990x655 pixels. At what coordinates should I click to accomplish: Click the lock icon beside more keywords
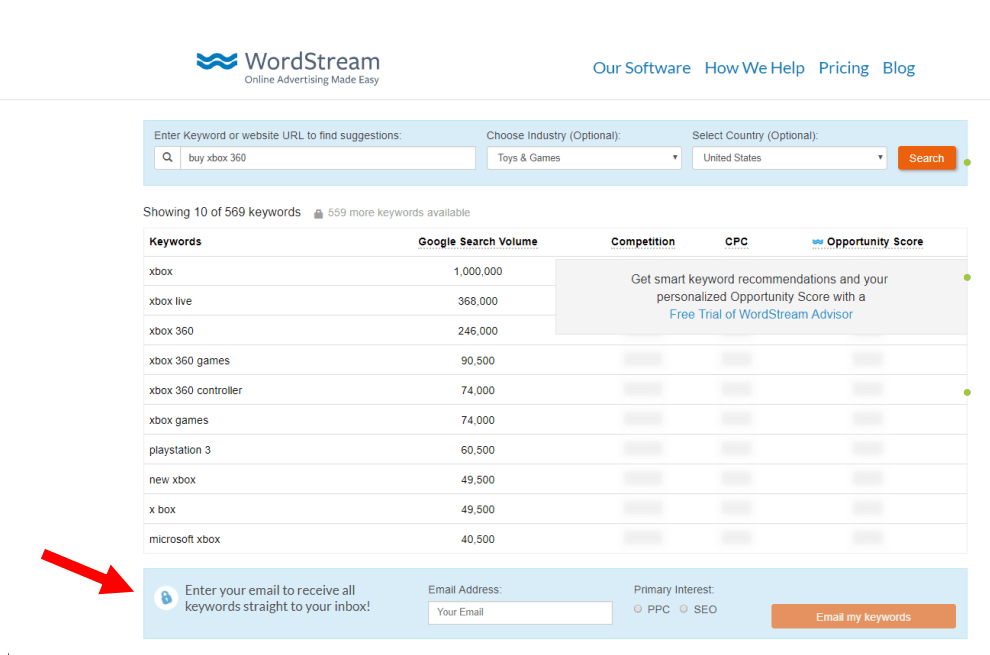click(318, 213)
